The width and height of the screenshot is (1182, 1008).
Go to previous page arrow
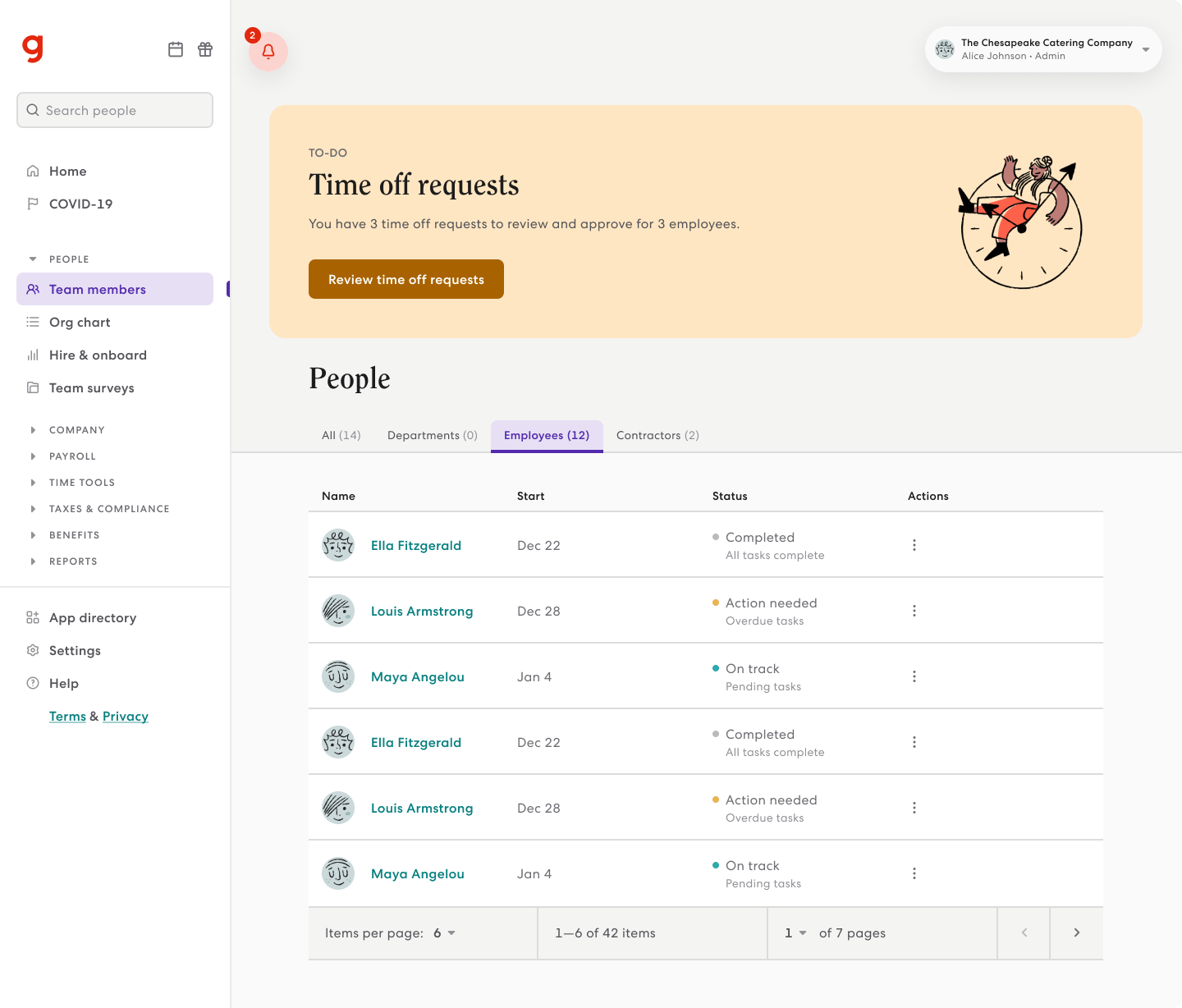(x=1024, y=932)
